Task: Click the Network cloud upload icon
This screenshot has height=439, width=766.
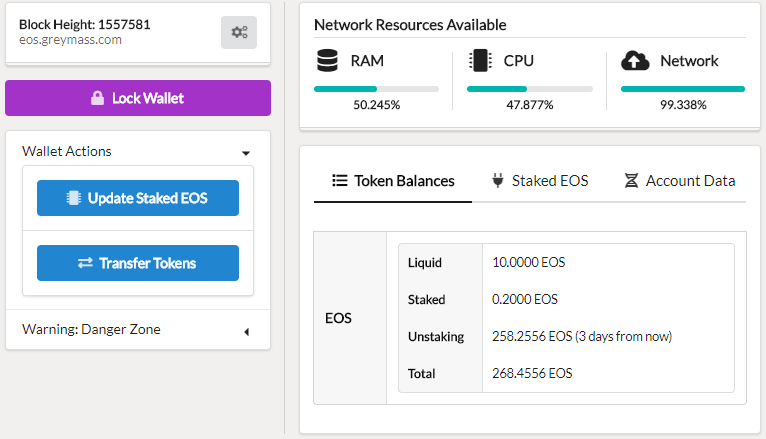Action: [x=635, y=61]
